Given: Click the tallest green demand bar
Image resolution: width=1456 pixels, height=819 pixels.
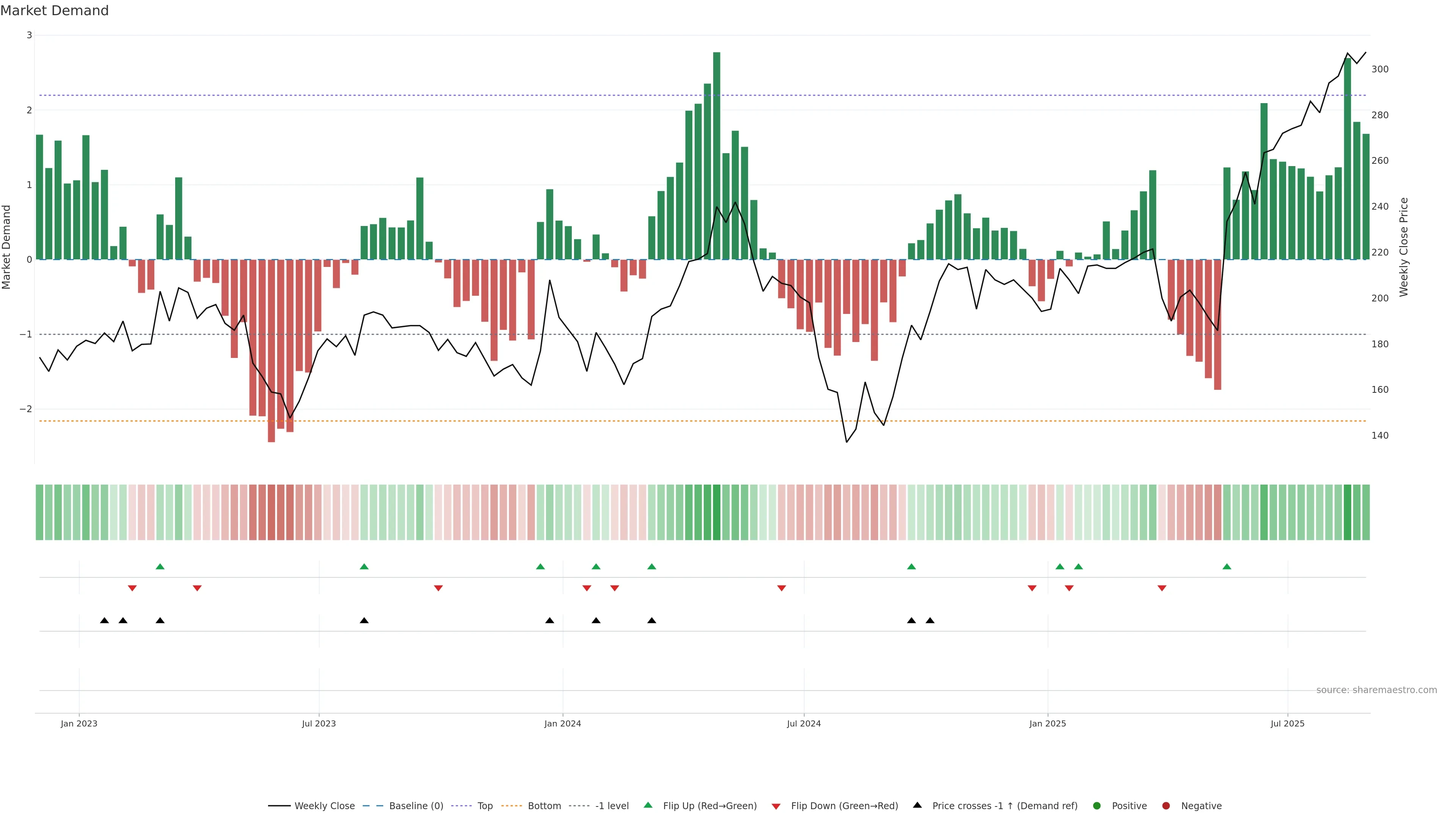Looking at the screenshot, I should (x=717, y=155).
